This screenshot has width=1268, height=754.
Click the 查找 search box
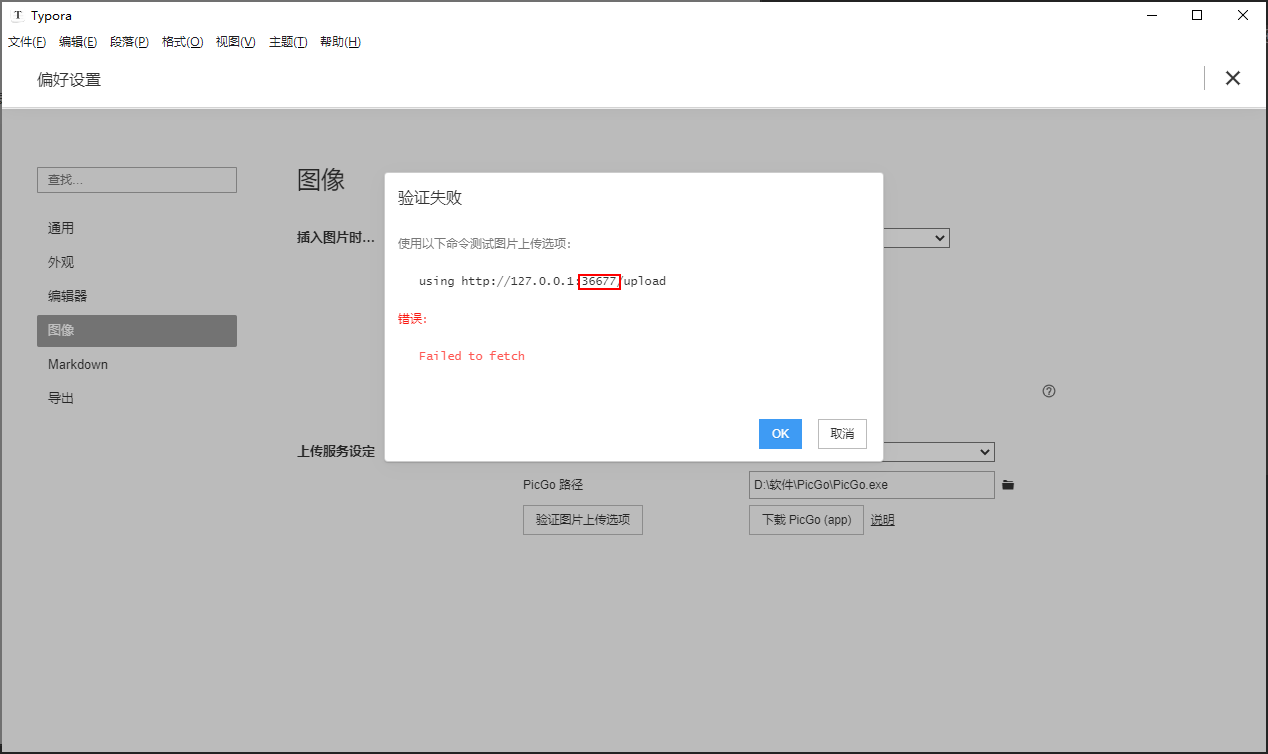tap(137, 180)
